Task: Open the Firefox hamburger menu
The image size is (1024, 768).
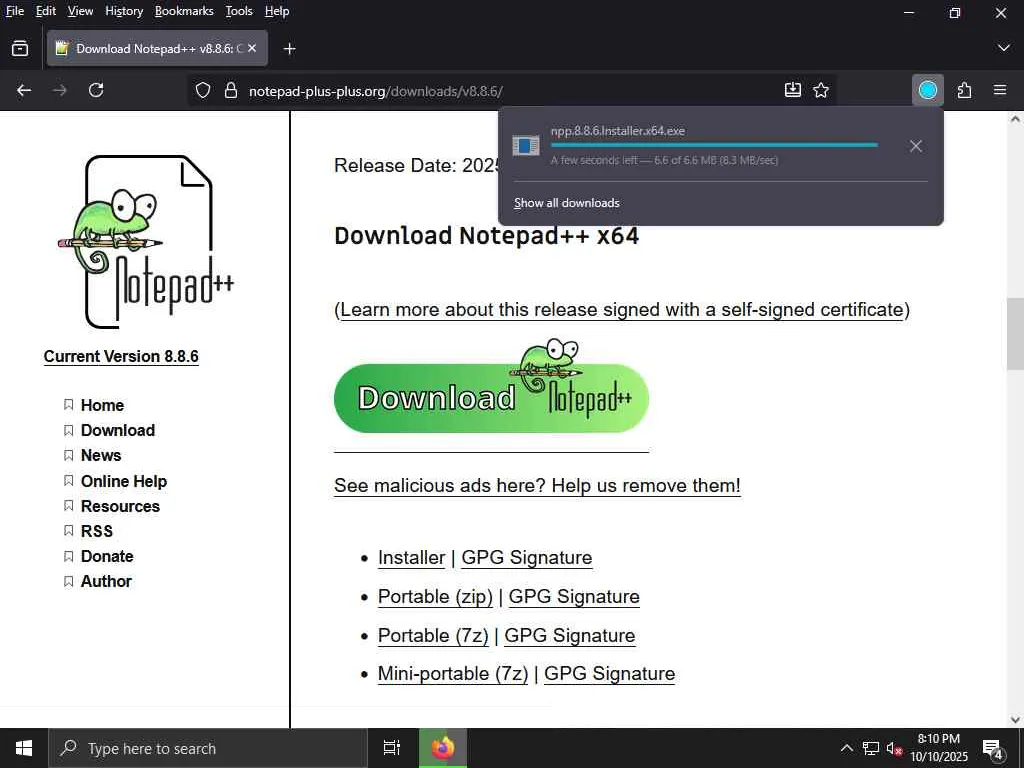Action: 1000,90
